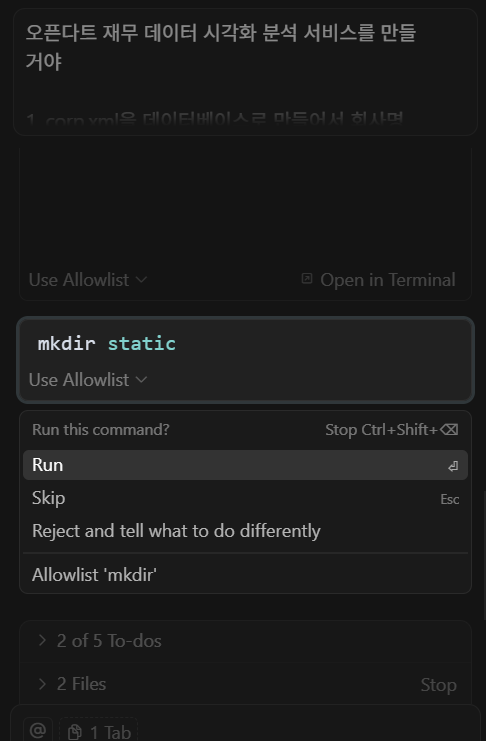Click the backspace icon in the Stop shortcut
486x741 pixels.
point(449,430)
